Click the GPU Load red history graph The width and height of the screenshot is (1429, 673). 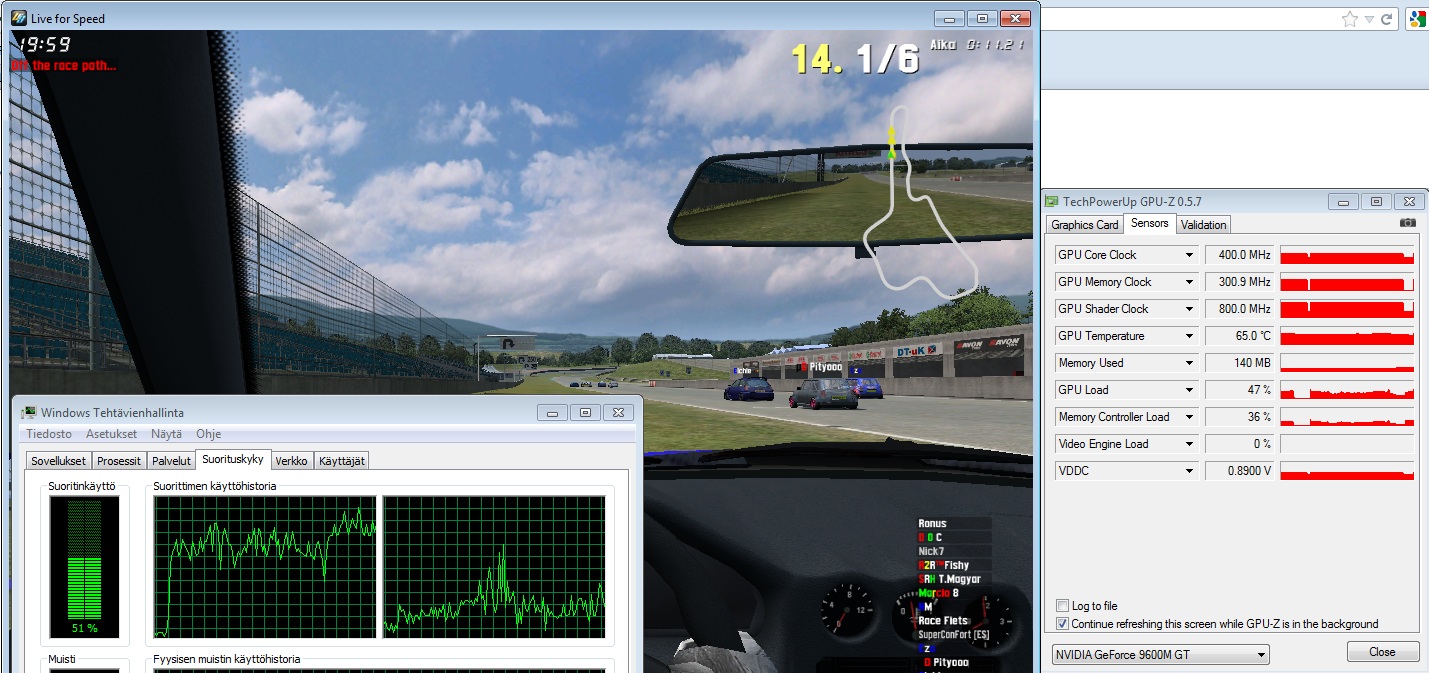(1347, 390)
